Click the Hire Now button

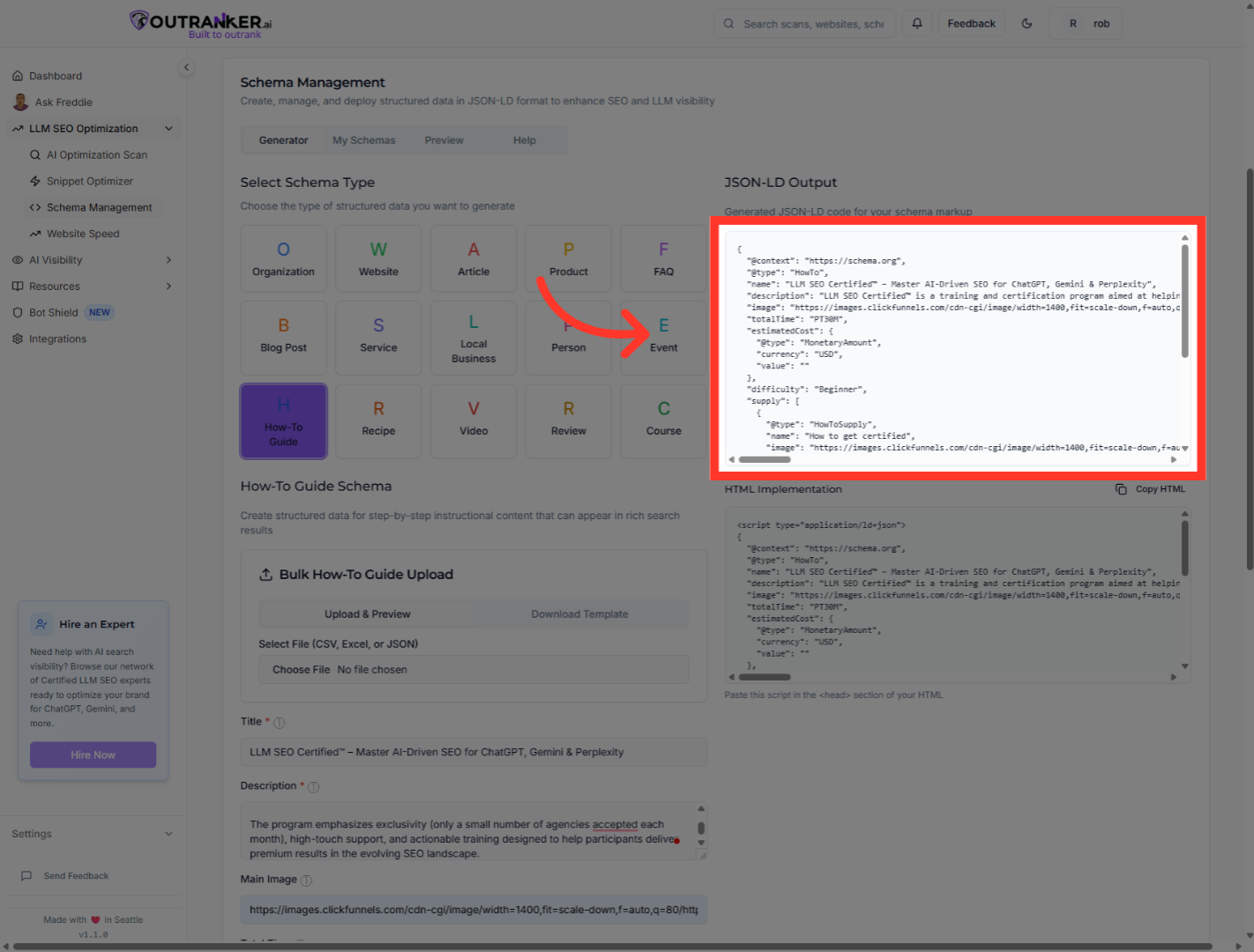(93, 755)
